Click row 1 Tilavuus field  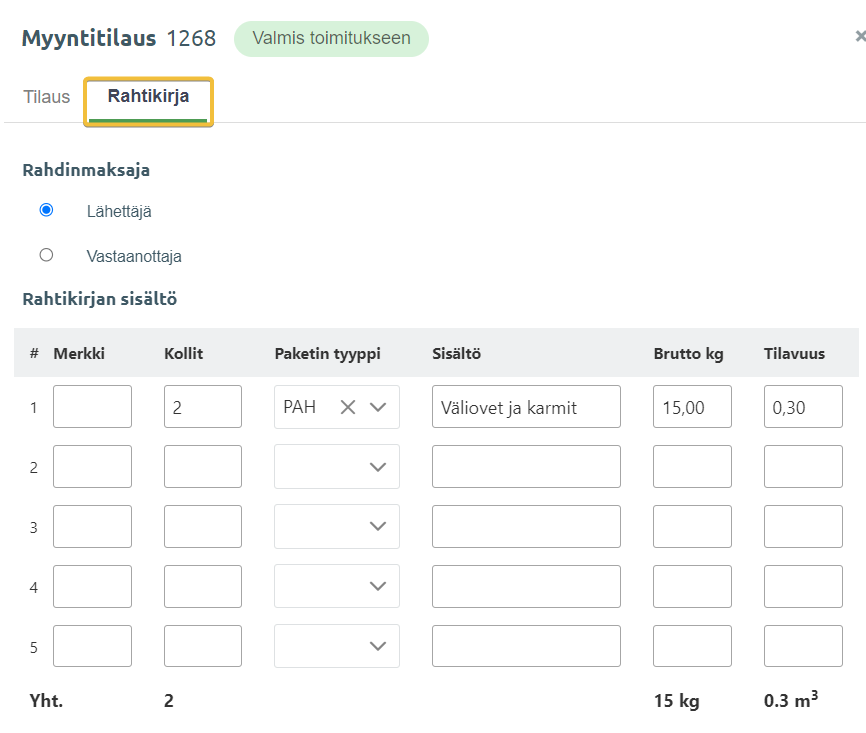pyautogui.click(x=803, y=407)
